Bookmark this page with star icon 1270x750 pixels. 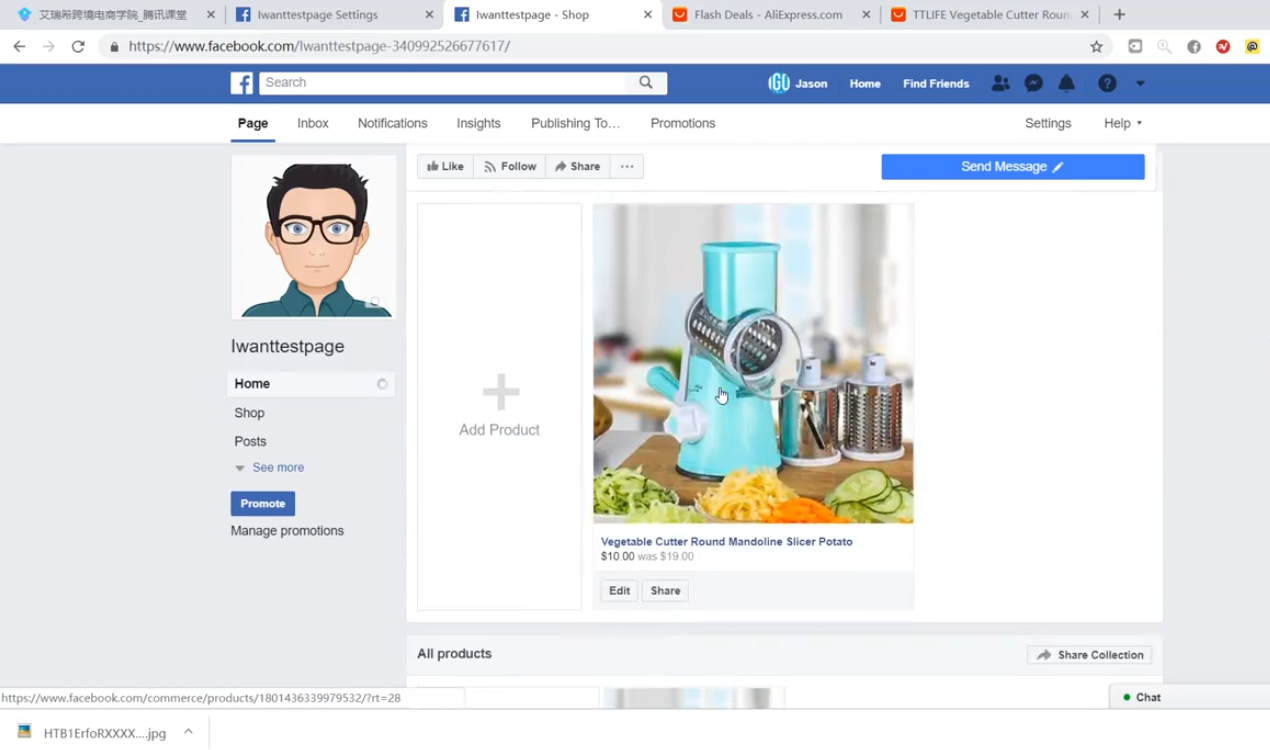coord(1096,46)
